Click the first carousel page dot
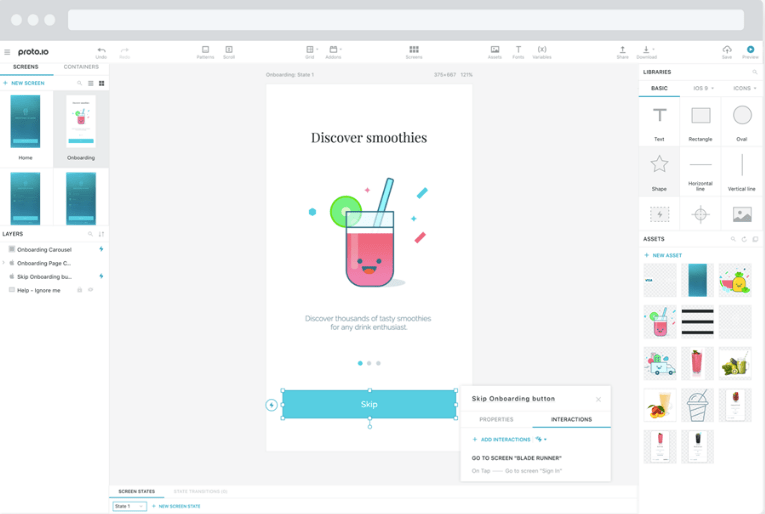The image size is (765, 514). point(360,363)
